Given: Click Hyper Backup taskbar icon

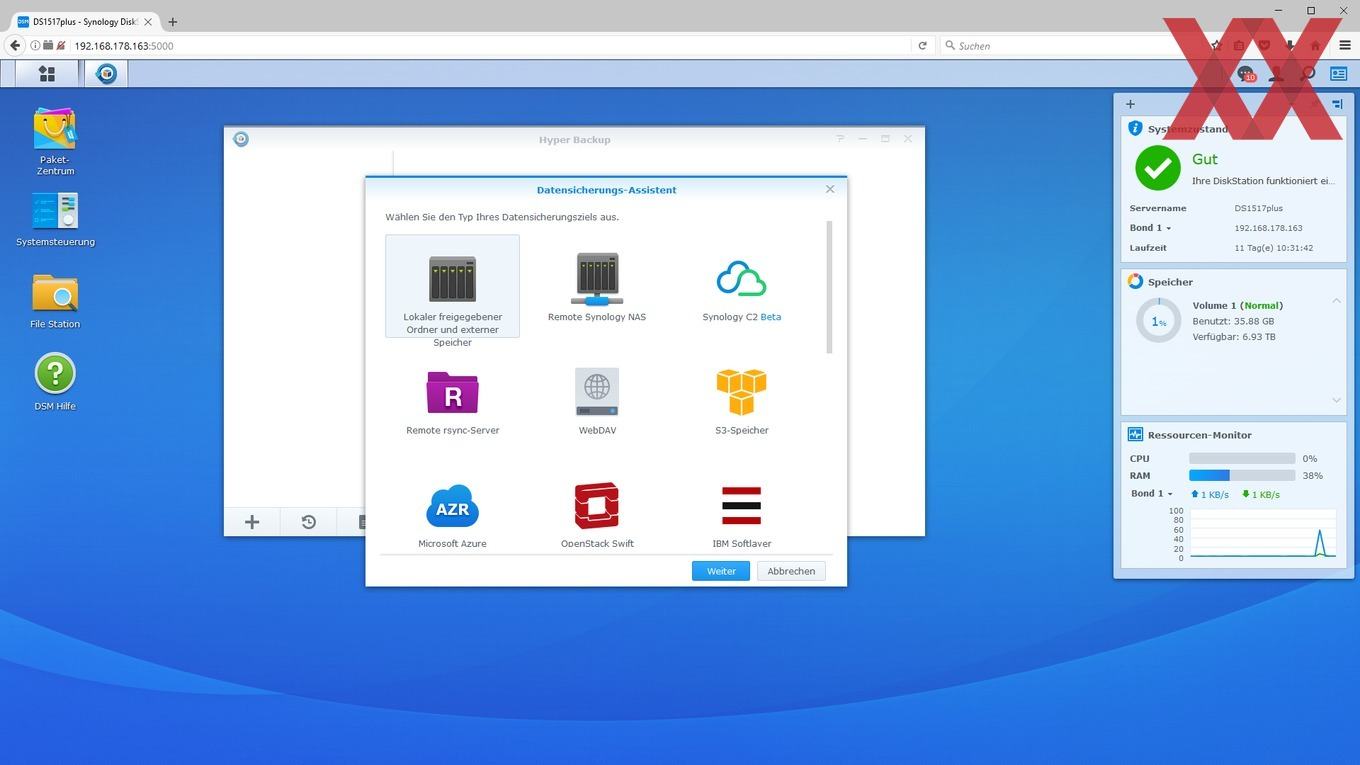Looking at the screenshot, I should point(106,73).
